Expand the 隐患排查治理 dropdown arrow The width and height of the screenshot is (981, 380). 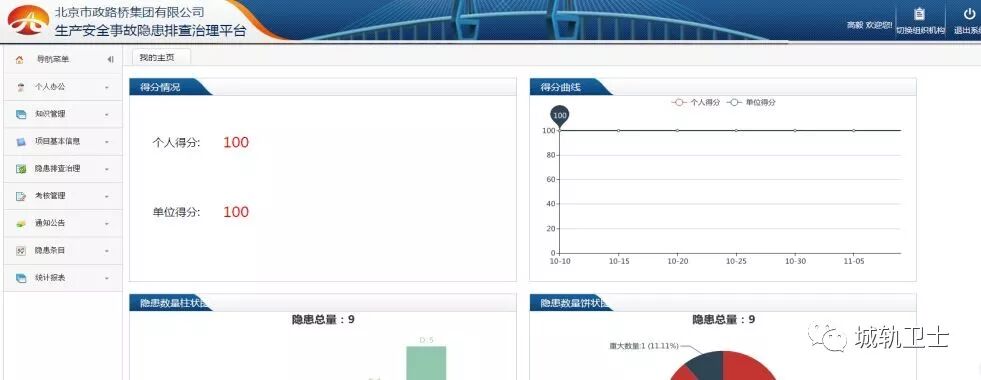click(x=107, y=170)
